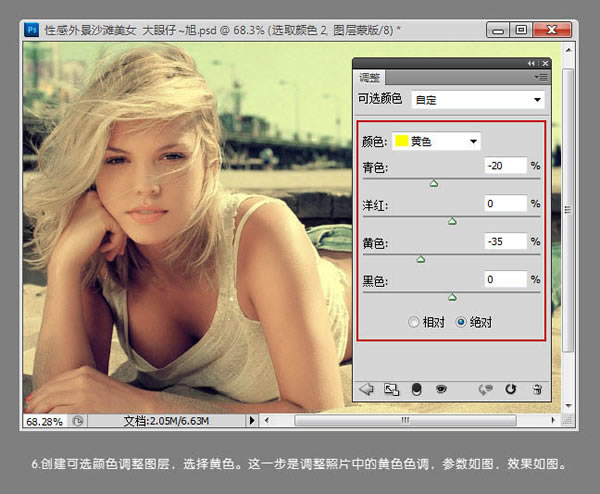This screenshot has width=600, height=494.
Task: Click the 黄色 value field showing -35
Action: click(x=505, y=242)
